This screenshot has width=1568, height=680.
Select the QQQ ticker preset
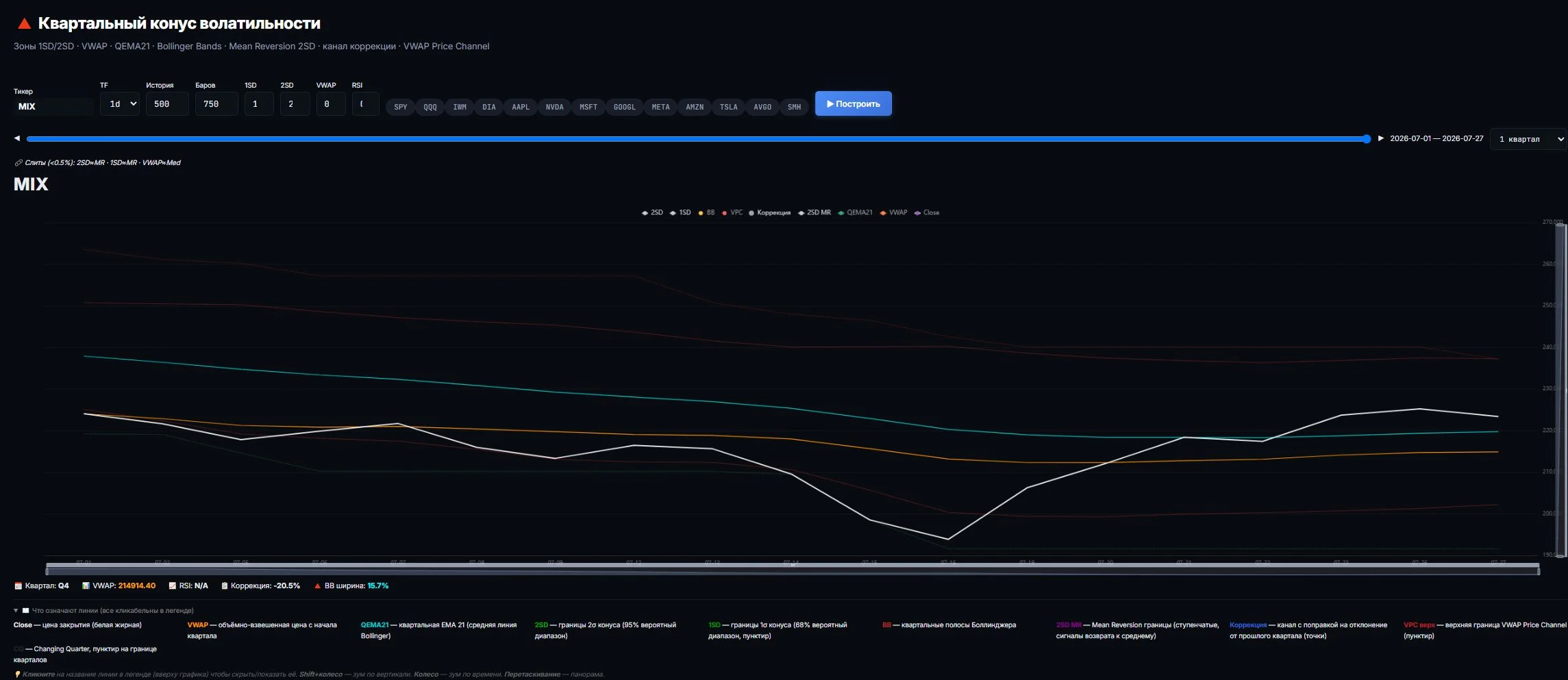430,108
